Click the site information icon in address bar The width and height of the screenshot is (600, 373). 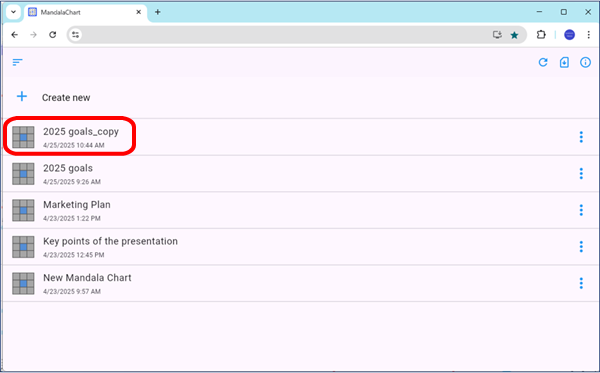(x=75, y=35)
